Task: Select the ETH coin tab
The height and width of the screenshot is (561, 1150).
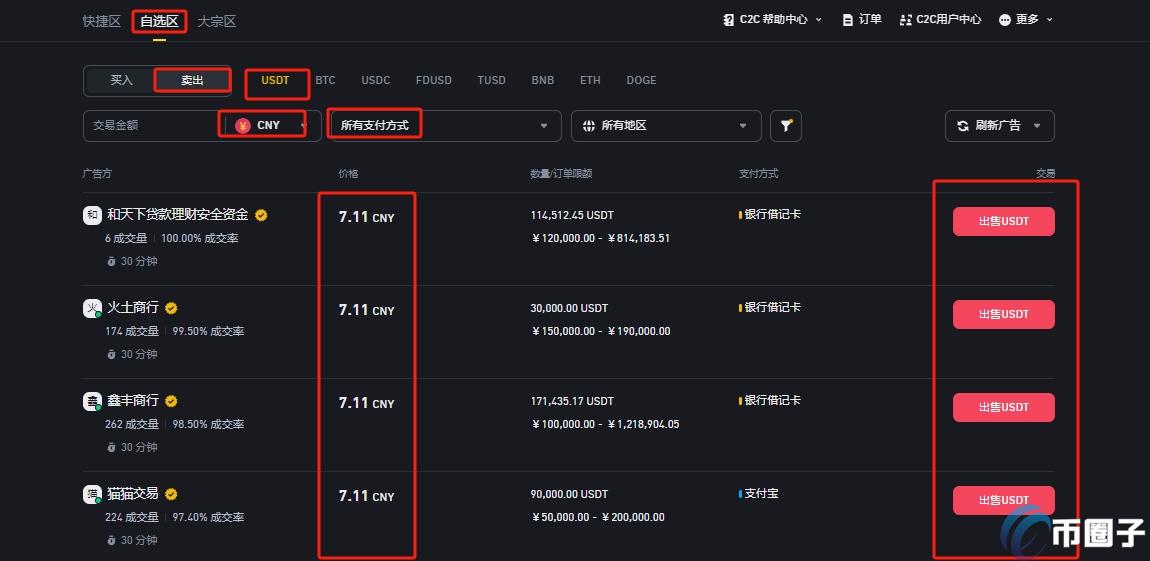Action: coord(590,81)
